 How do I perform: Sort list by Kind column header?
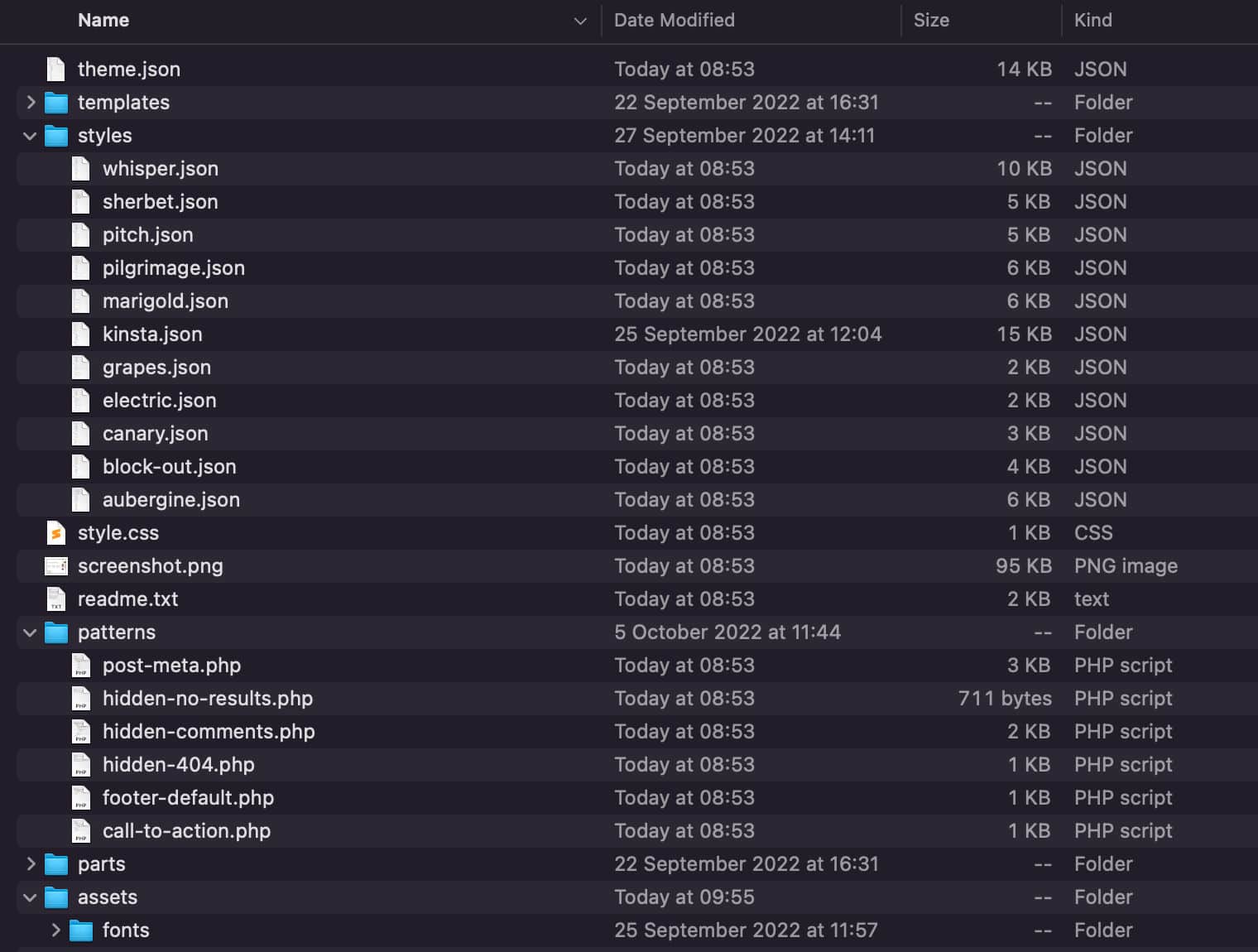point(1092,21)
